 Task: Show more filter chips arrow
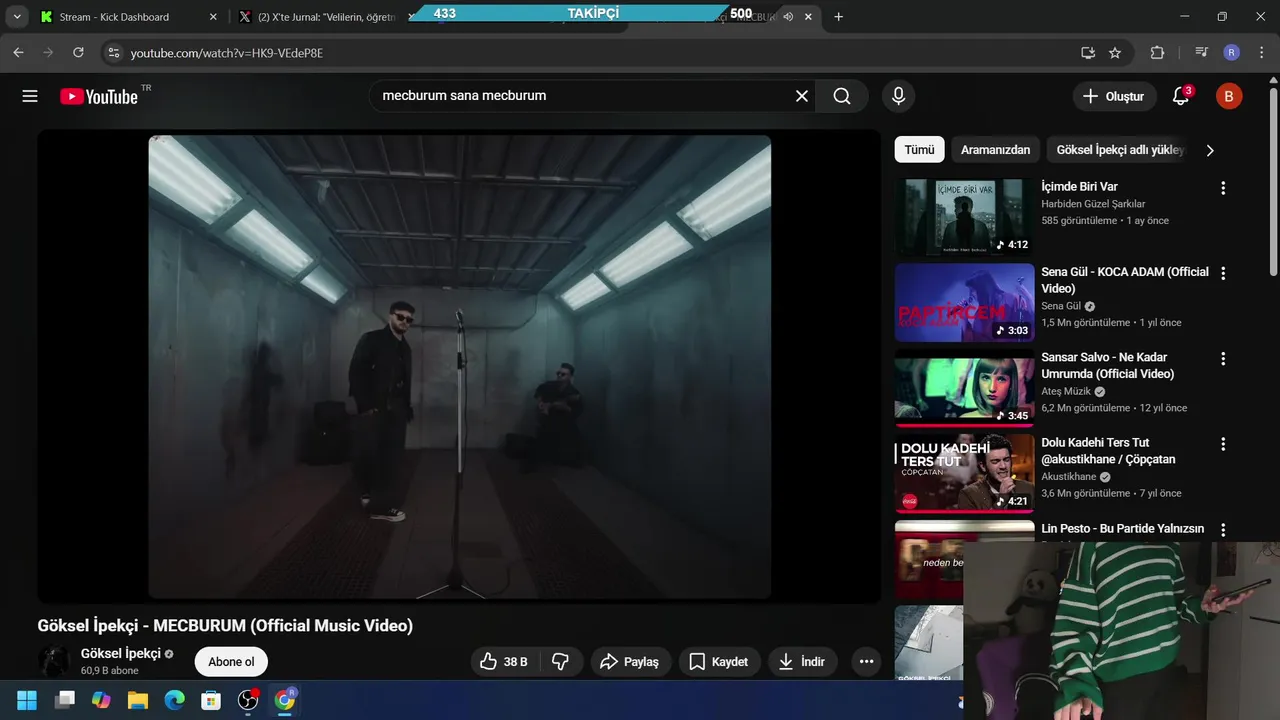(1210, 150)
